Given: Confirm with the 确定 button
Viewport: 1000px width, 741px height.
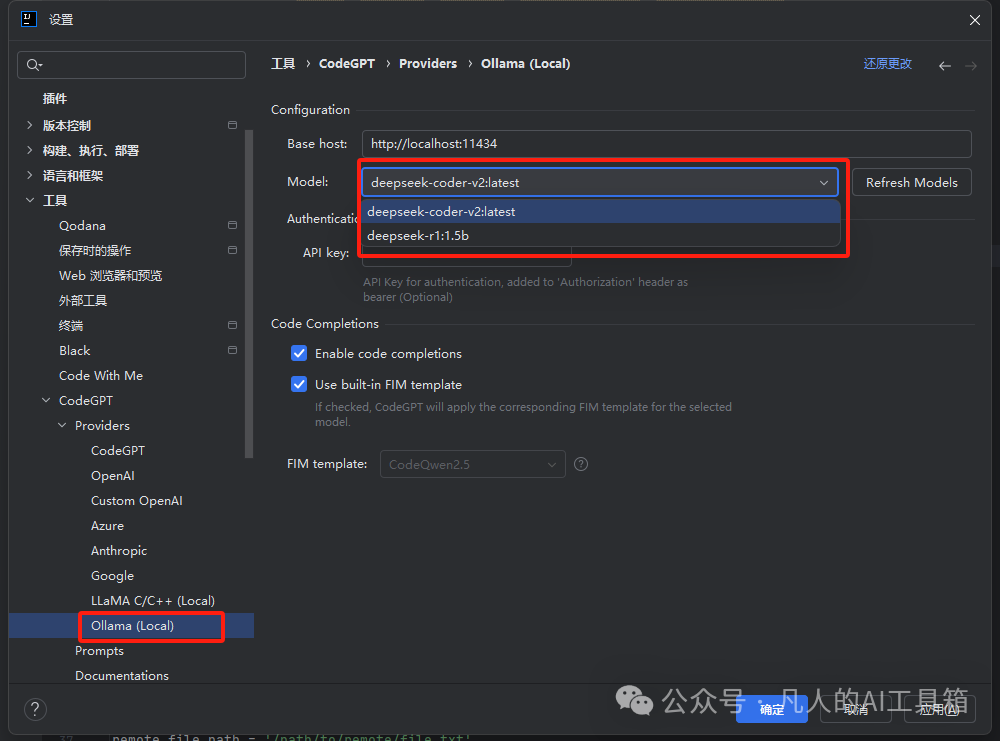Looking at the screenshot, I should point(772,709).
